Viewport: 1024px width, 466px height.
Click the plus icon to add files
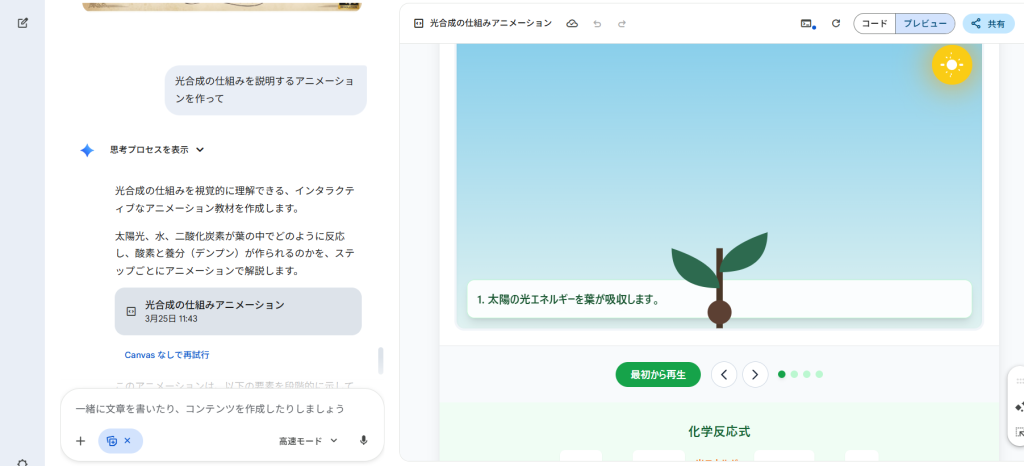pyautogui.click(x=80, y=440)
